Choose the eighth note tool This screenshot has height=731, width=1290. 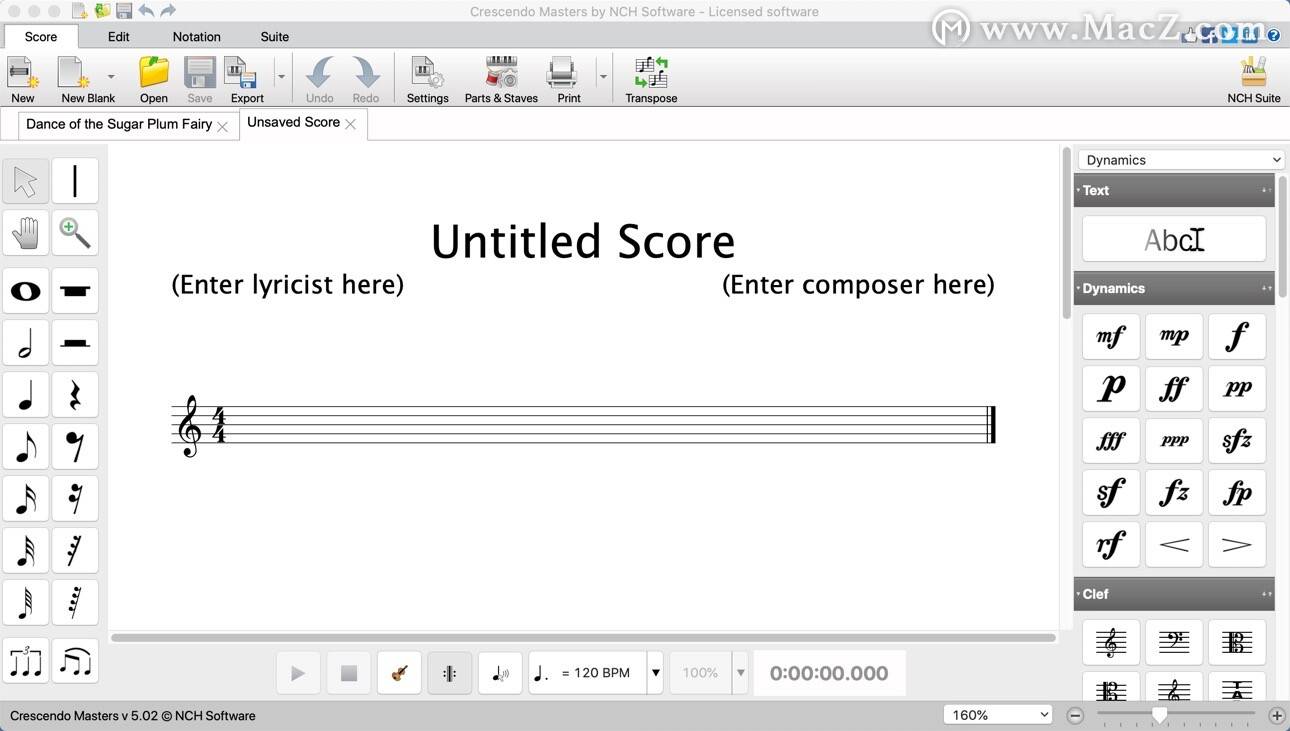pyautogui.click(x=25, y=447)
